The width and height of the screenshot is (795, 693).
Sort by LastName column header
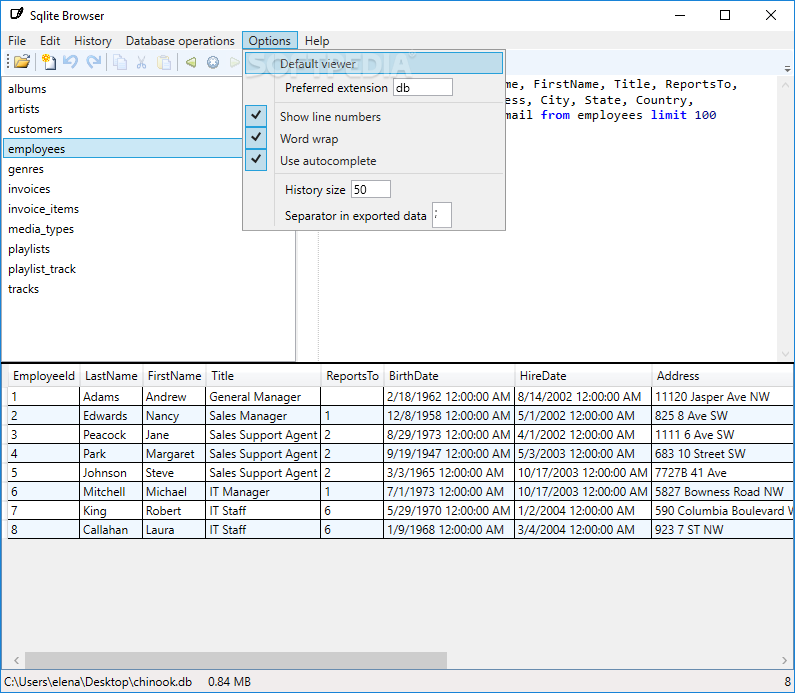tap(111, 376)
